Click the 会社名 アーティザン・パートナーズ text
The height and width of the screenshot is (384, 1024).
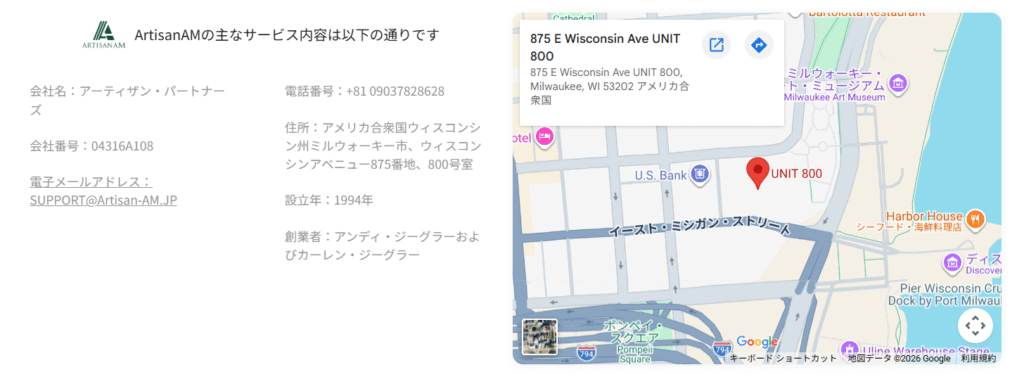tap(128, 101)
